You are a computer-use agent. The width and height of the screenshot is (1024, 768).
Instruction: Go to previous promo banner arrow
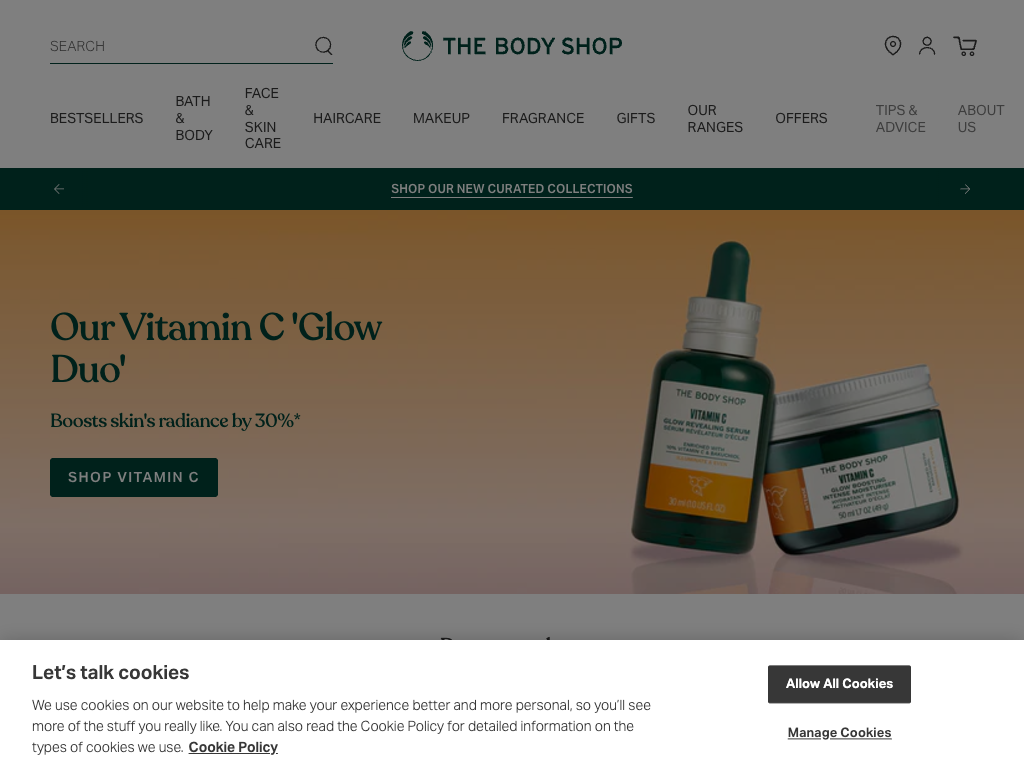[x=59, y=189]
